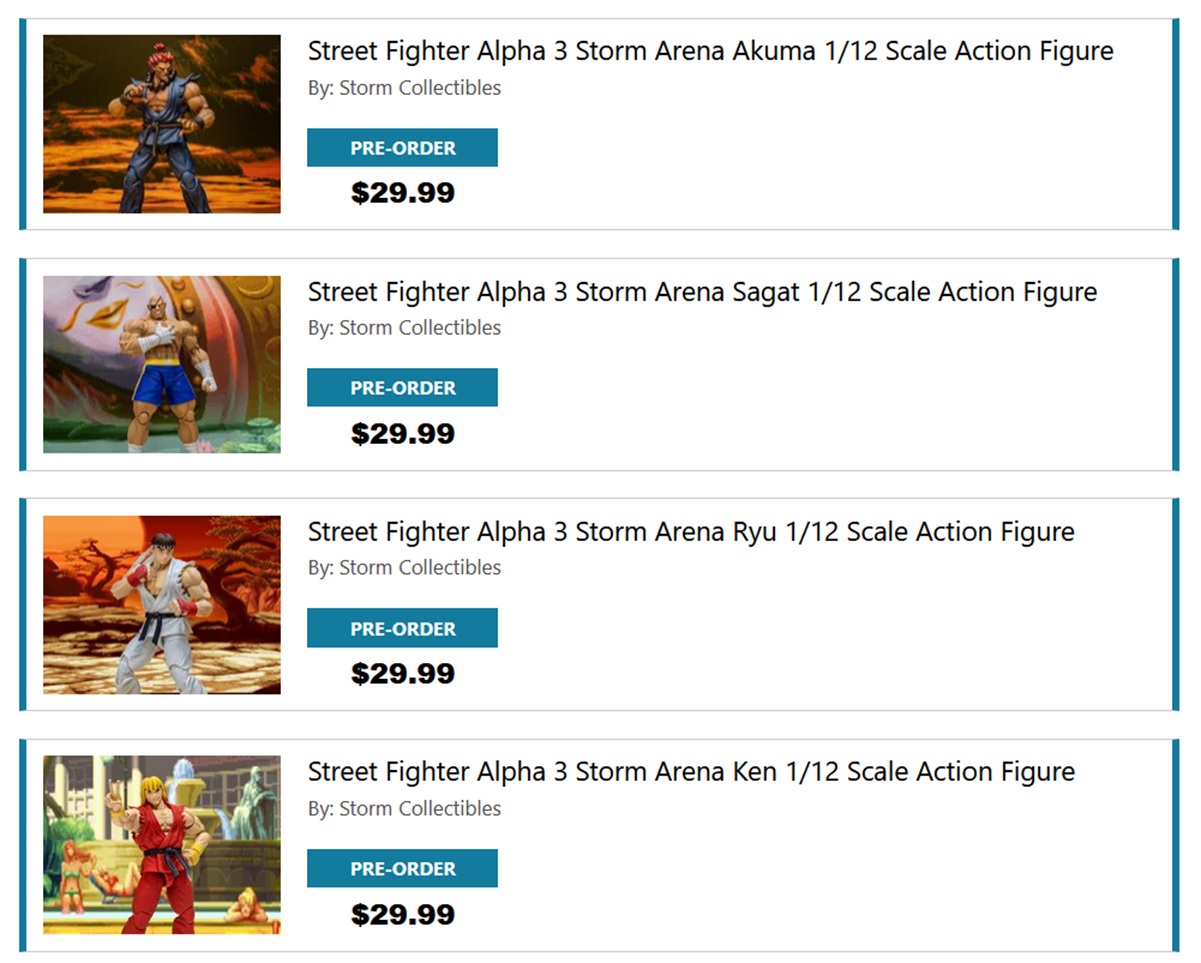Pre-order the Ken action figure

(x=402, y=869)
